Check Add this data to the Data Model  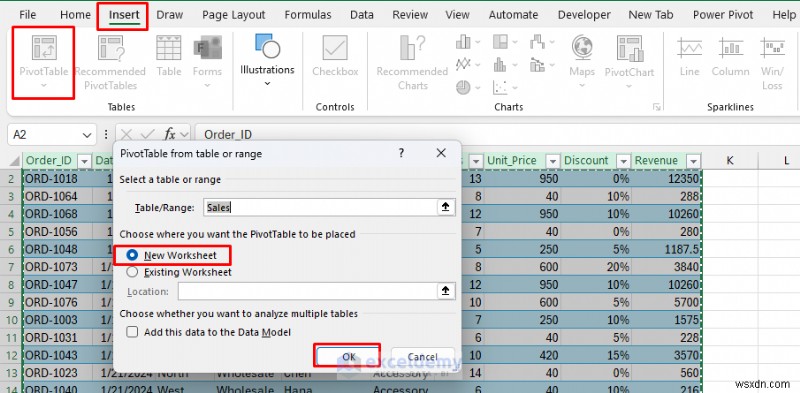click(x=132, y=332)
